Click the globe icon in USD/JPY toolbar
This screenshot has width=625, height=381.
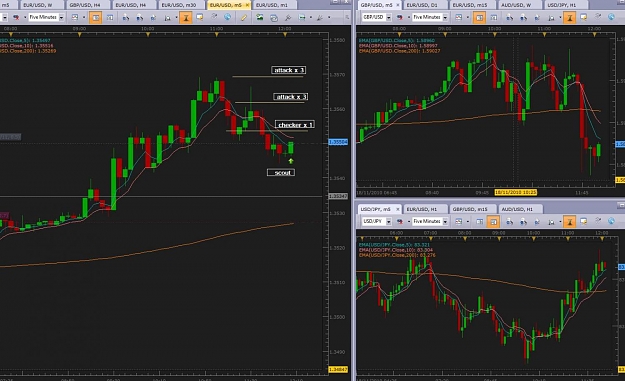611,221
